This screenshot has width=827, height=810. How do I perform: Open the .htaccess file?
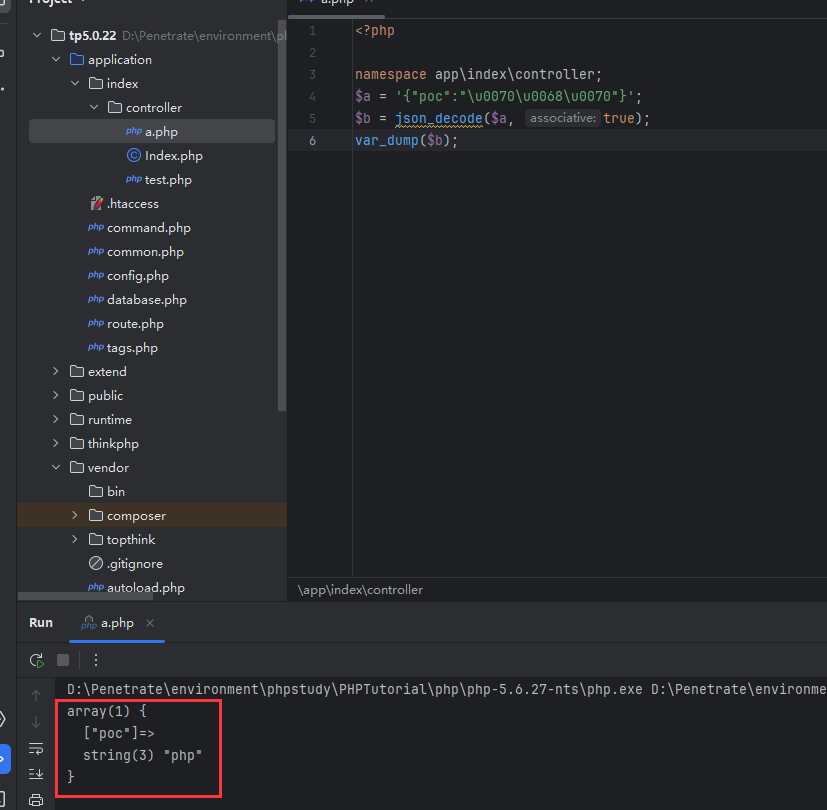(132, 204)
